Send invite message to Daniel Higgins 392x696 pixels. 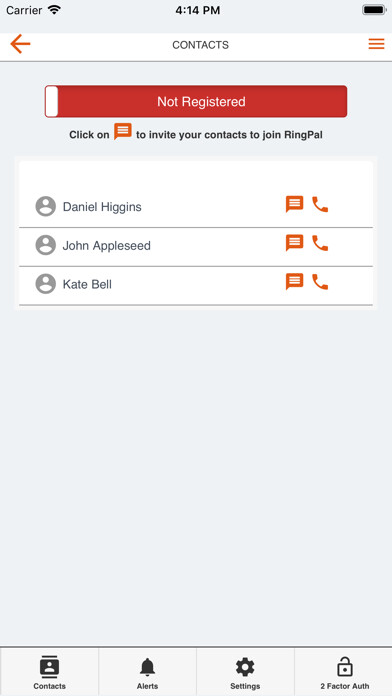click(x=294, y=205)
